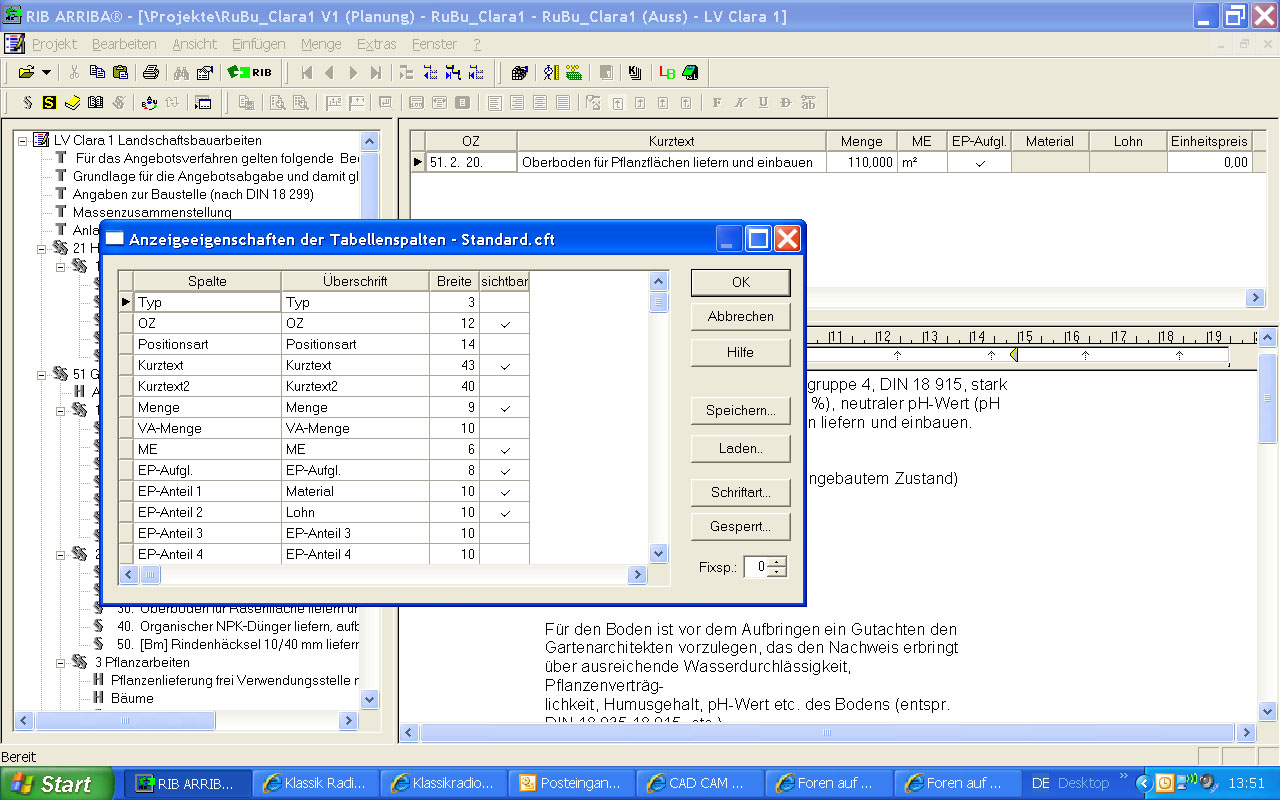
Task: Click the italic K formatting icon
Action: tap(740, 102)
